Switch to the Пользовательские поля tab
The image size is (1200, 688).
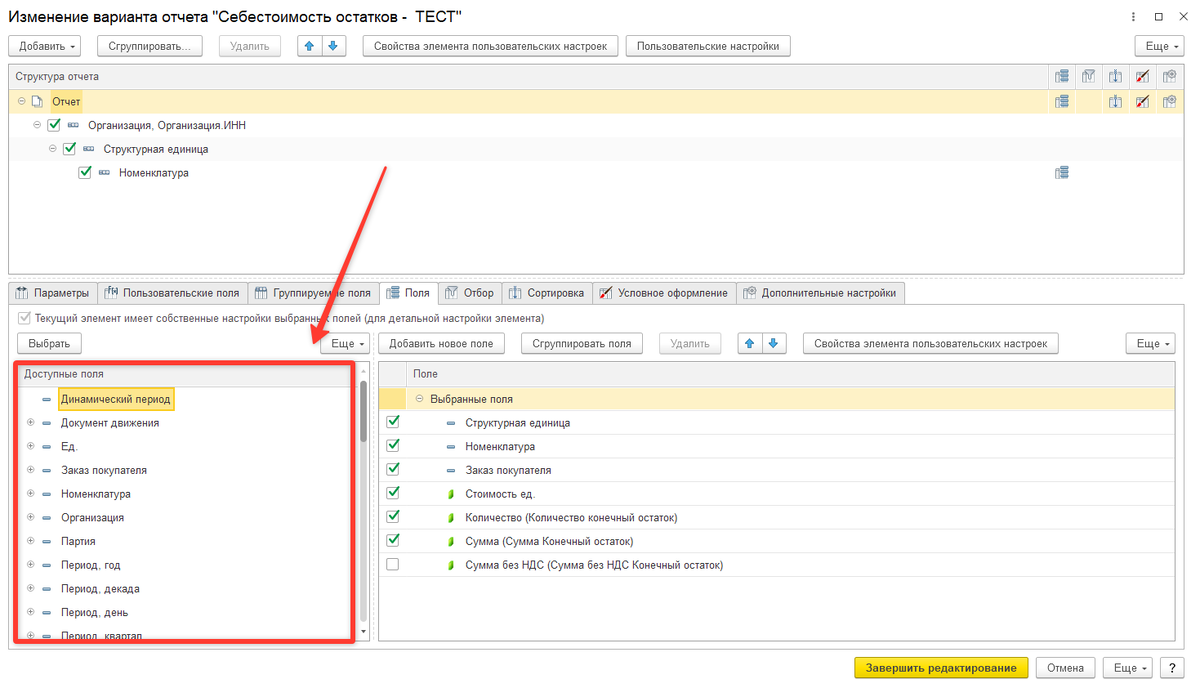172,293
